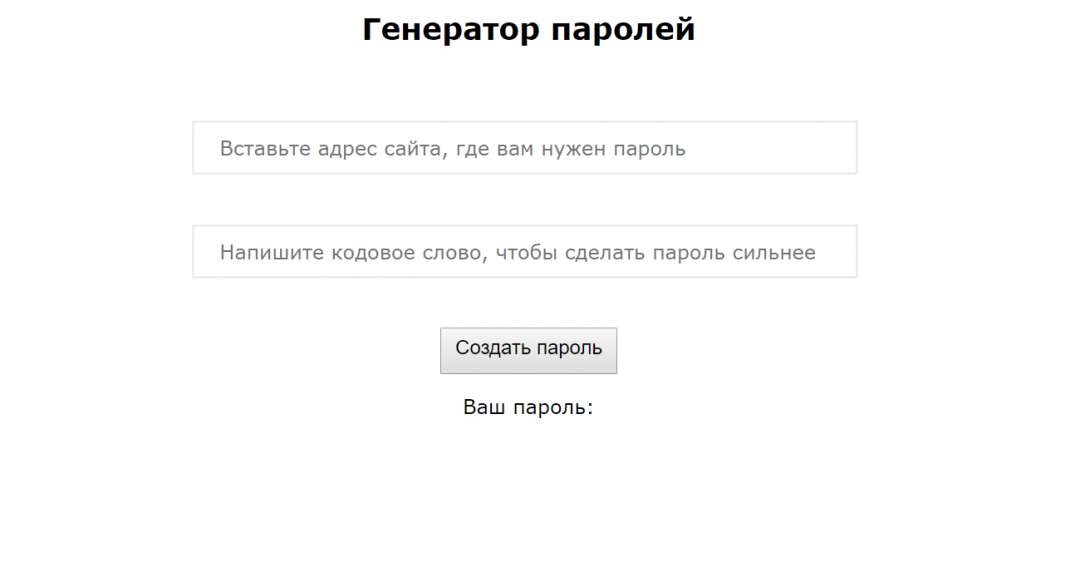Click the page title at the top
This screenshot has height=582, width=1080.
[x=528, y=30]
